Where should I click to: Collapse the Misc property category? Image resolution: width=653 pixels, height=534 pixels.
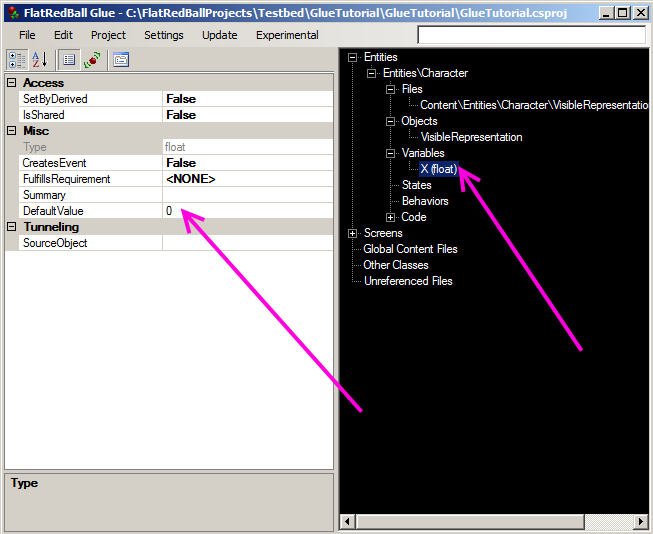tap(12, 131)
